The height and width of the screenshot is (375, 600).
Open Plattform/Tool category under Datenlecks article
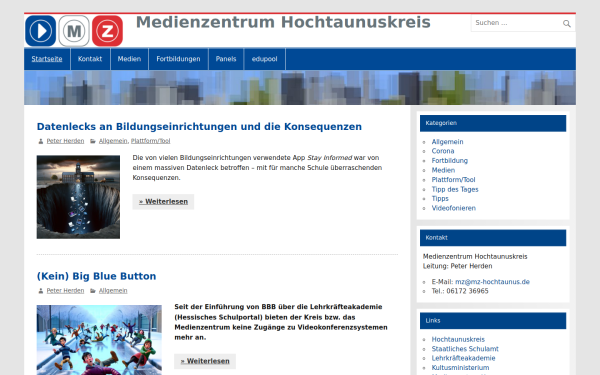click(x=150, y=141)
